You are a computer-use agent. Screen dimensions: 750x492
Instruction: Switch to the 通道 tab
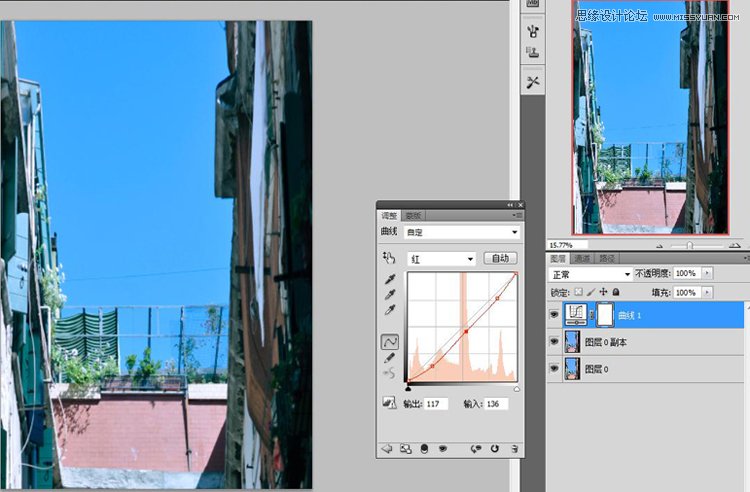click(x=583, y=258)
